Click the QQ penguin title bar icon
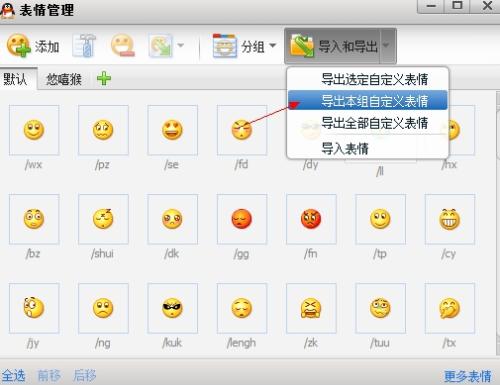500x385 pixels. point(7,11)
